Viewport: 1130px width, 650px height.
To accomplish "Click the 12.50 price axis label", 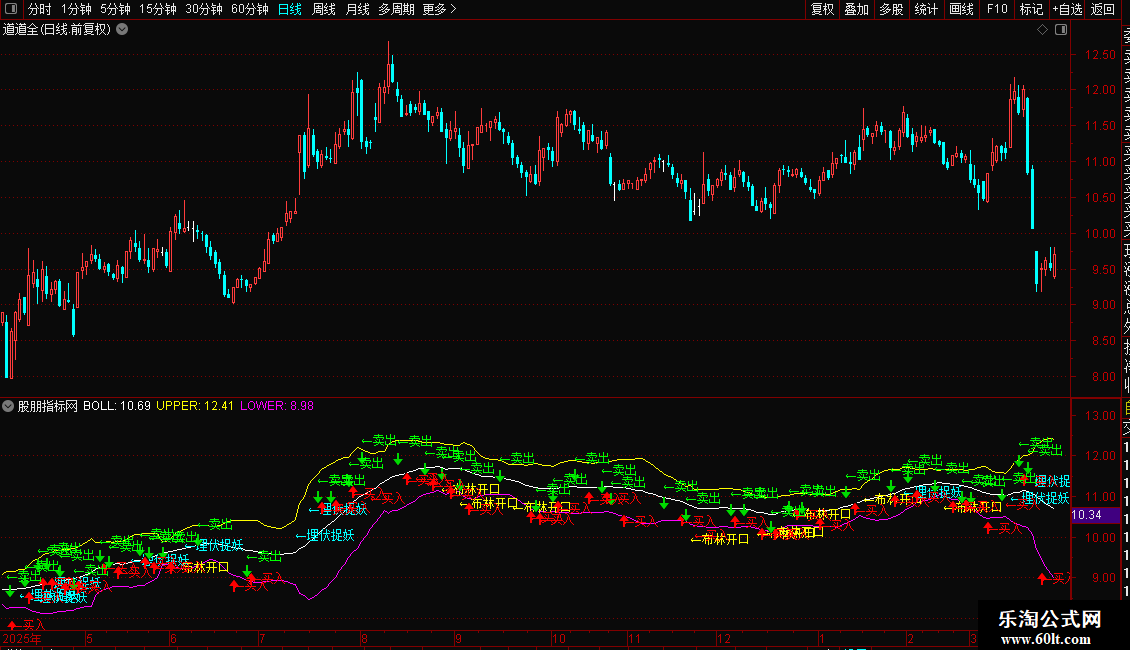I will coord(1100,55).
